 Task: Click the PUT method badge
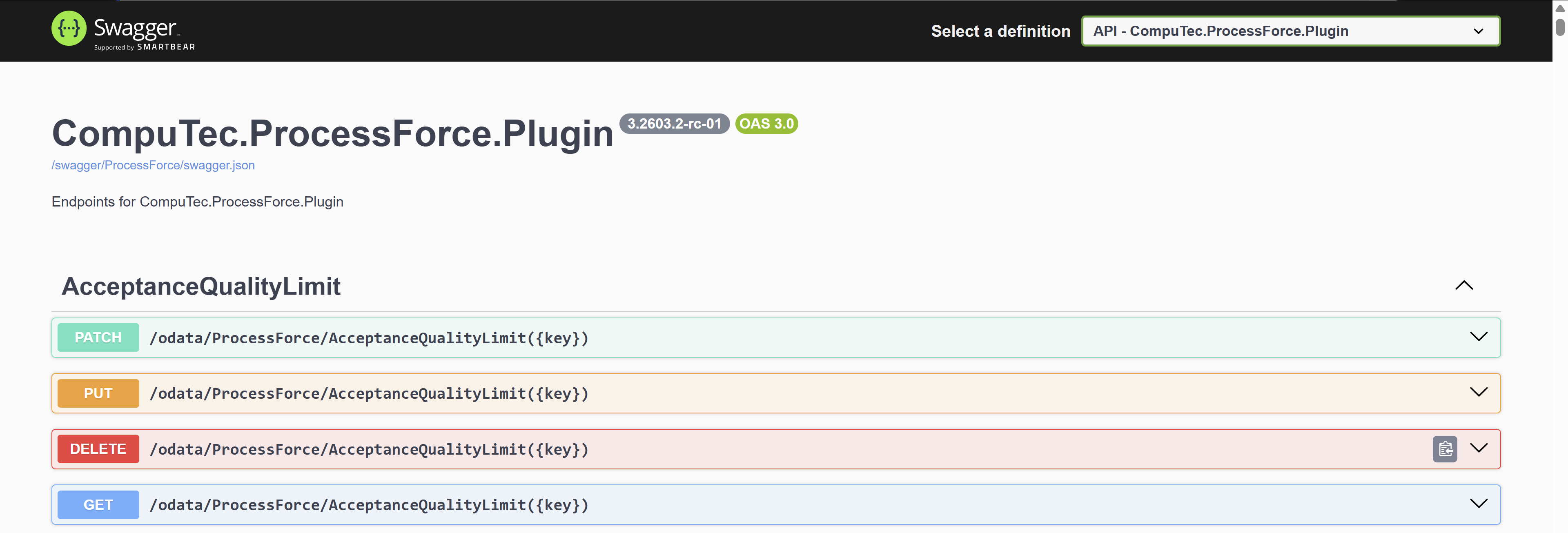(x=98, y=393)
